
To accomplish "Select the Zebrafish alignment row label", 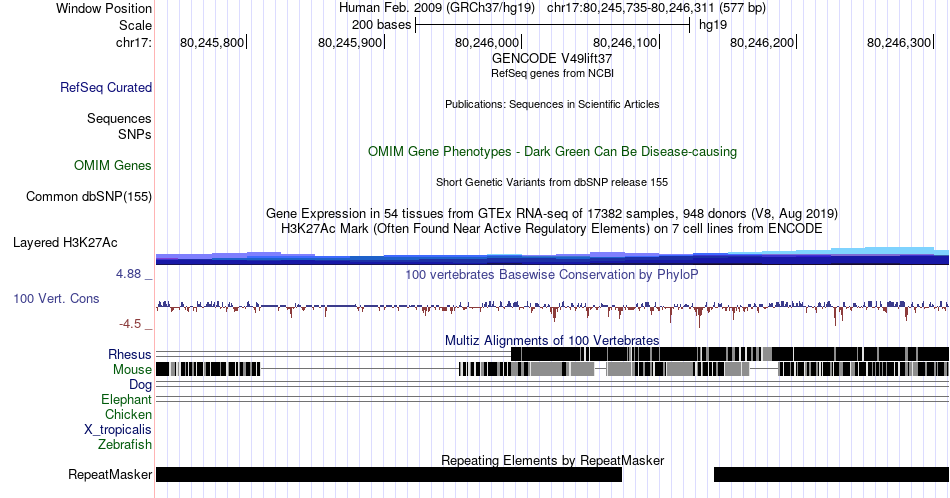I will point(124,444).
